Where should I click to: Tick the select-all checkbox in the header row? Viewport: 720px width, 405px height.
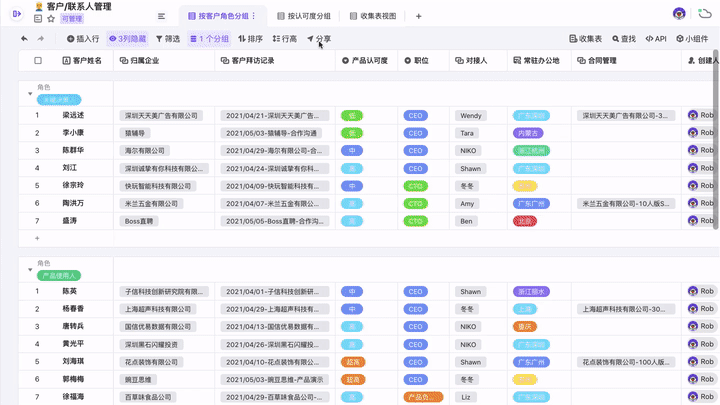(38, 61)
